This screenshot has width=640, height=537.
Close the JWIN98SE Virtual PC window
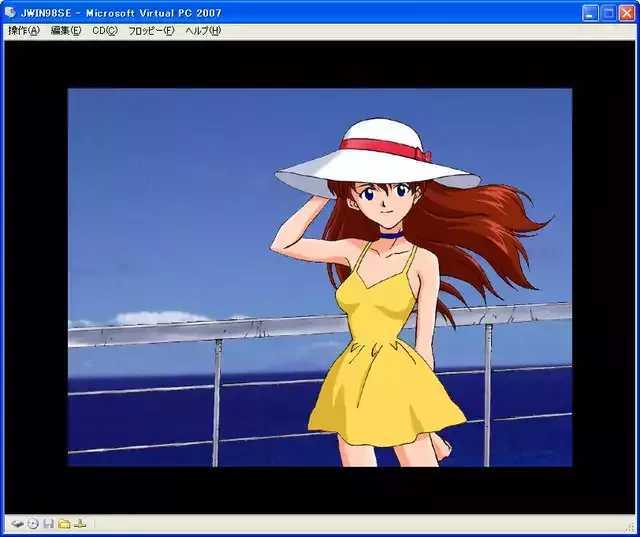click(x=627, y=13)
